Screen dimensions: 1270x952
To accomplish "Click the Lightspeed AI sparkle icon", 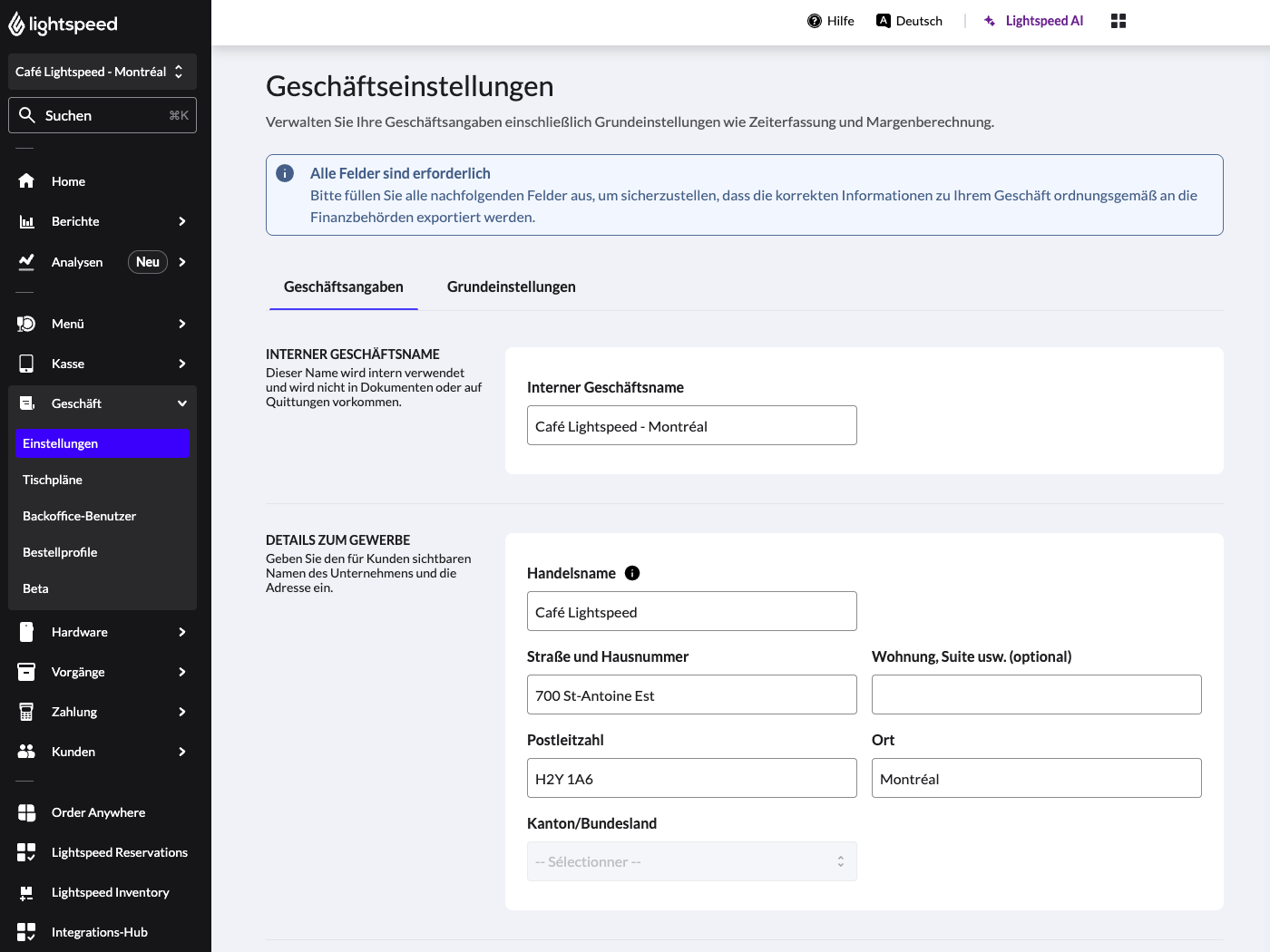I will point(991,21).
